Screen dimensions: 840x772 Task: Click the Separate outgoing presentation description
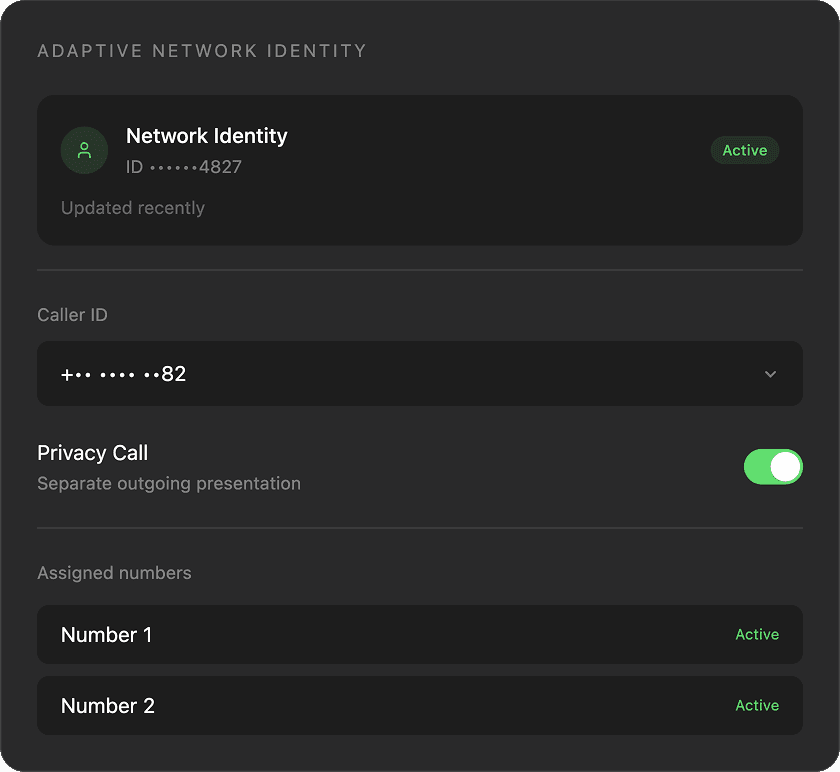(169, 484)
